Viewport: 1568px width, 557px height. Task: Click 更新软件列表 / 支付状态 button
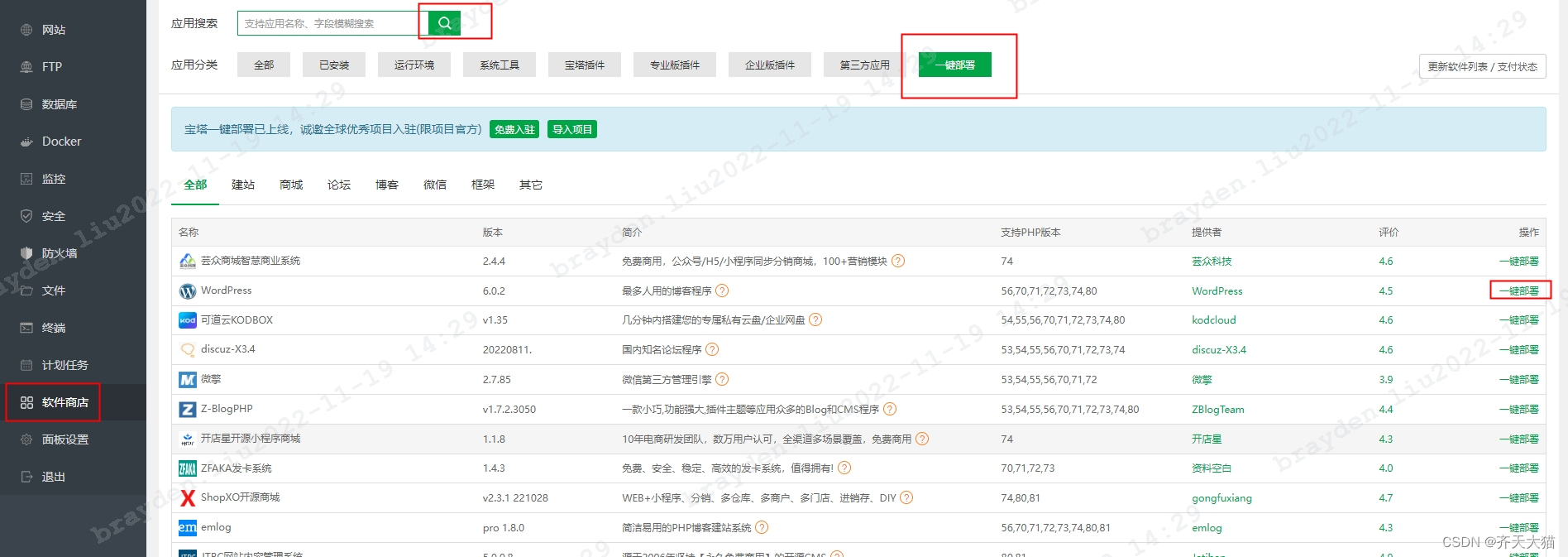coord(1482,66)
